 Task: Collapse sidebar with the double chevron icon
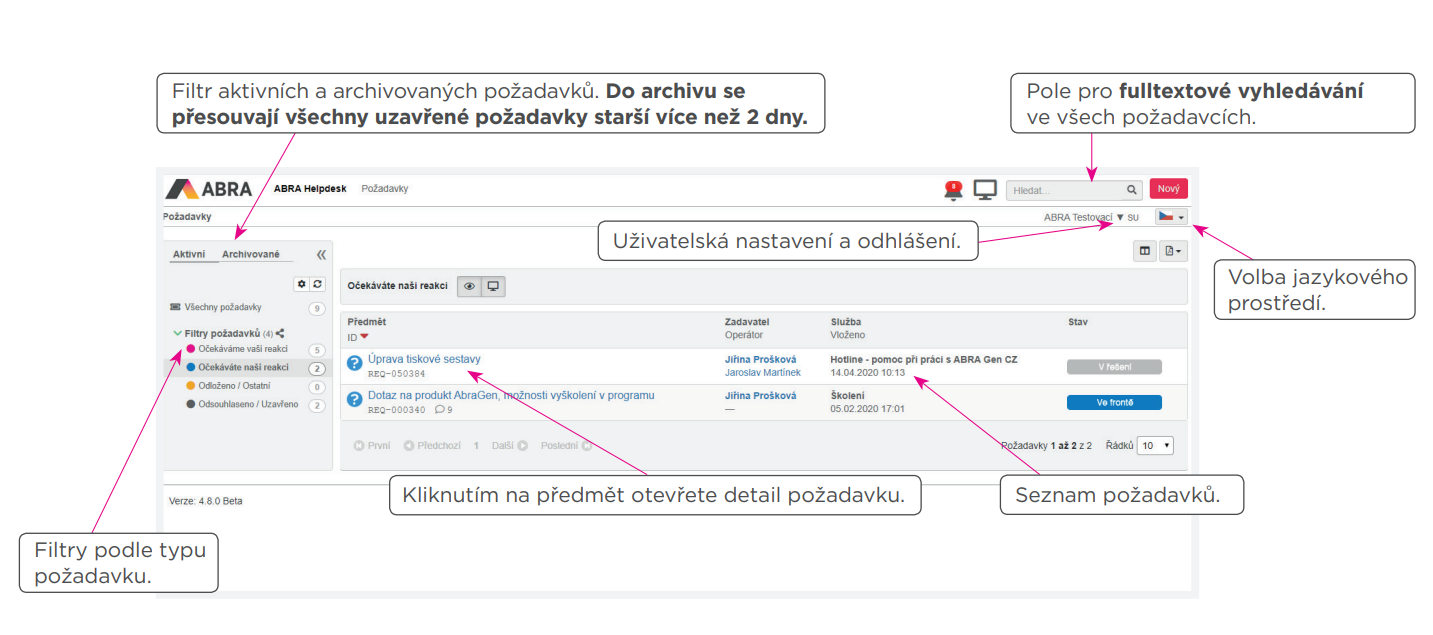click(x=321, y=255)
